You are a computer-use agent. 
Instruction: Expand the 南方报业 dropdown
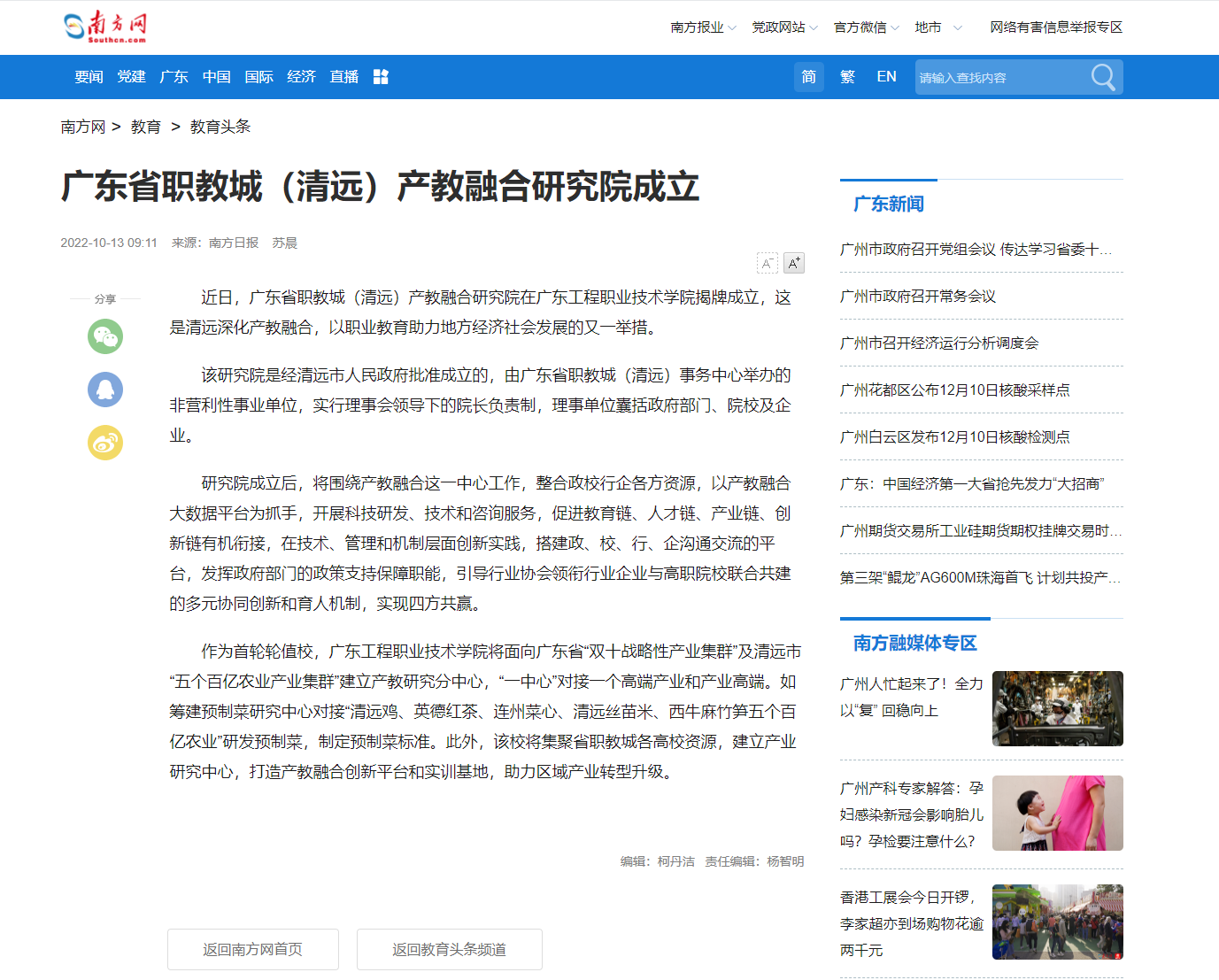point(703,27)
